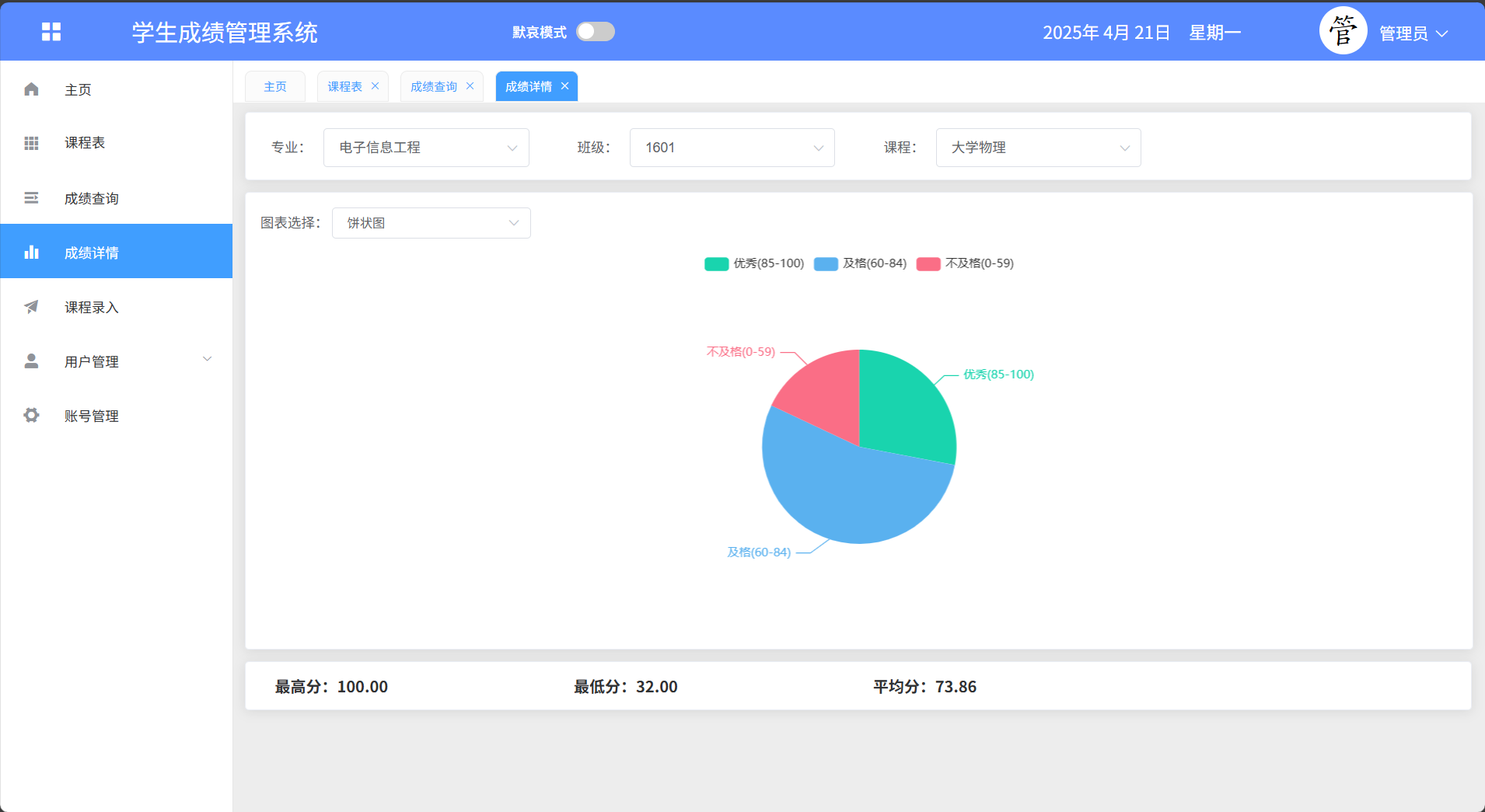Open the 管理员 user menu

(x=1413, y=33)
